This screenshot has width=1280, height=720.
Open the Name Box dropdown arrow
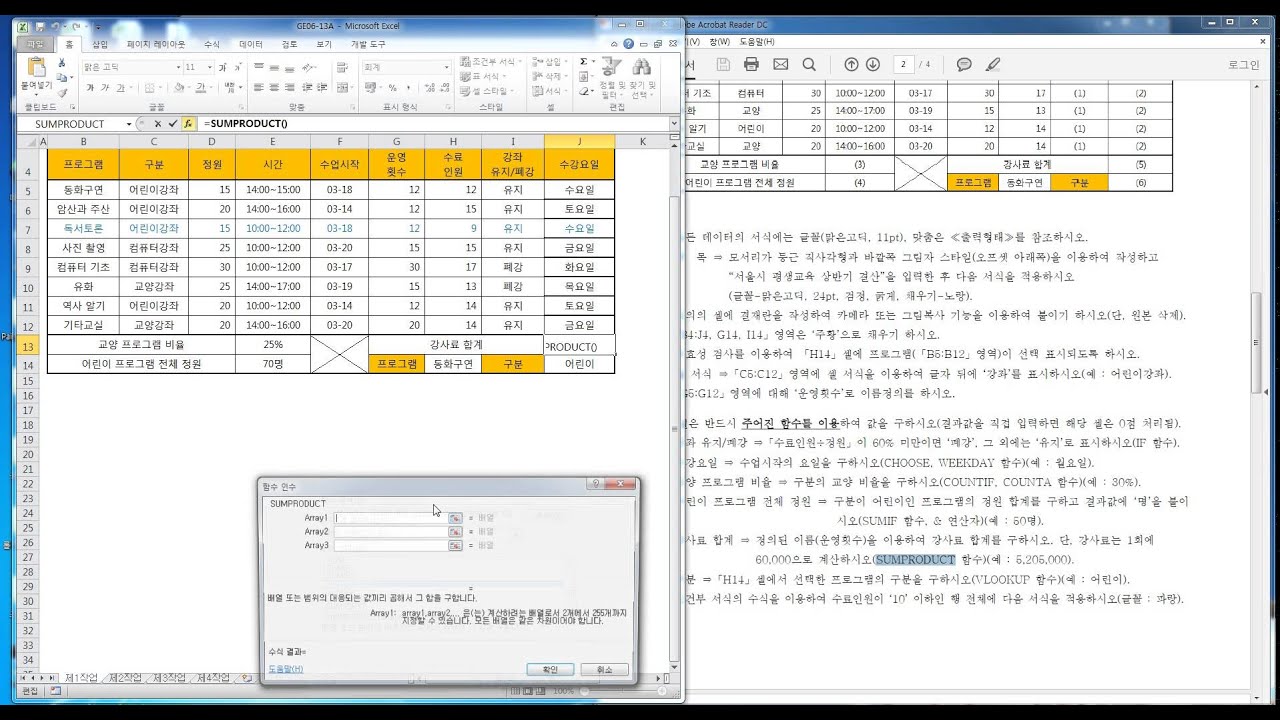pyautogui.click(x=129, y=124)
